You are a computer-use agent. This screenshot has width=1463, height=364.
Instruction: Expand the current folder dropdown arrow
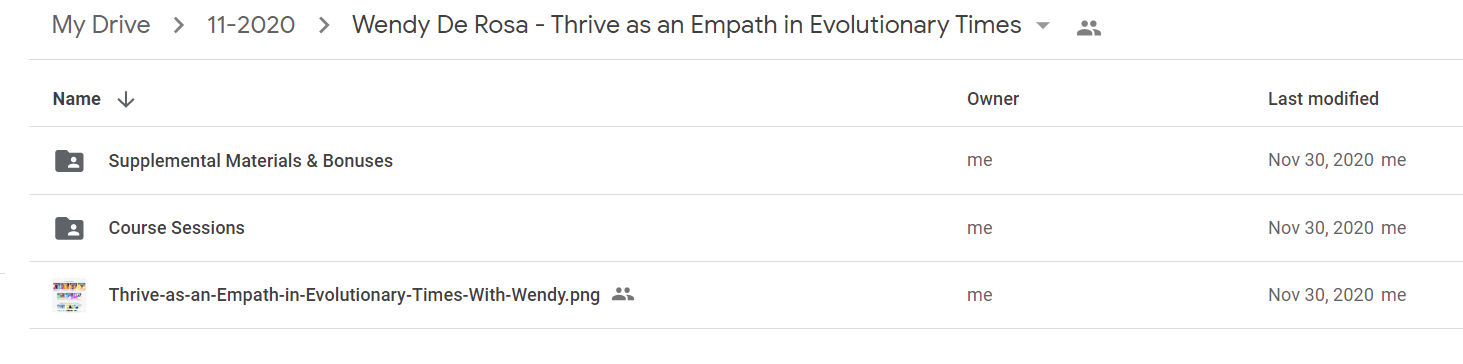pos(1043,26)
